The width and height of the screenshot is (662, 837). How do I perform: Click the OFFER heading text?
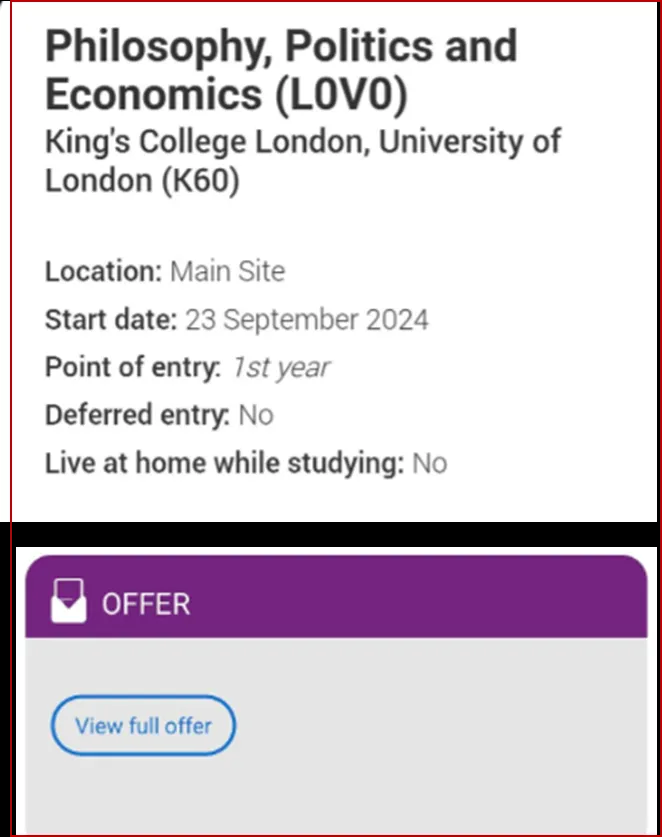pos(146,604)
